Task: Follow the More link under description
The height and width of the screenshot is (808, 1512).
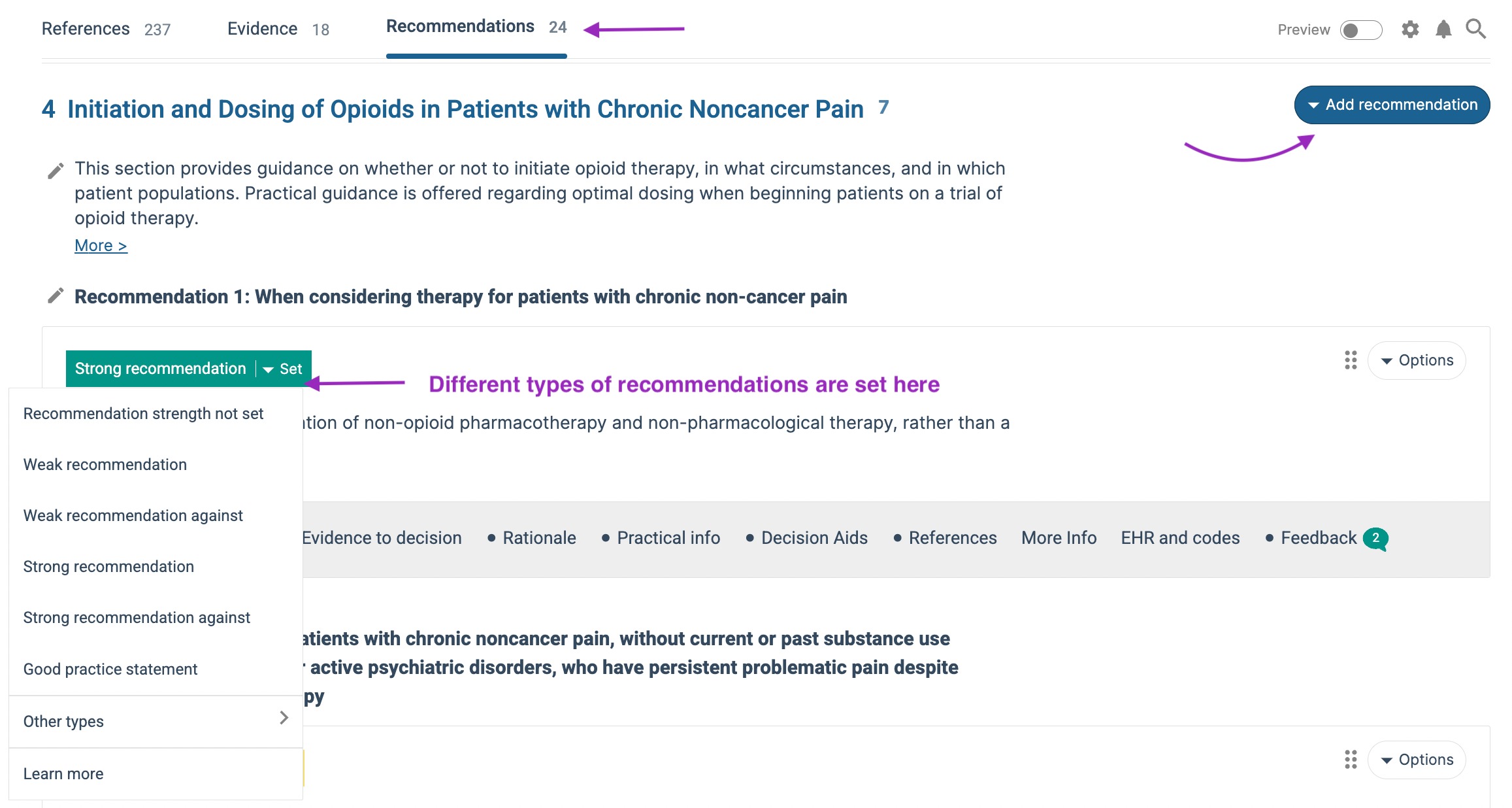Action: (101, 246)
